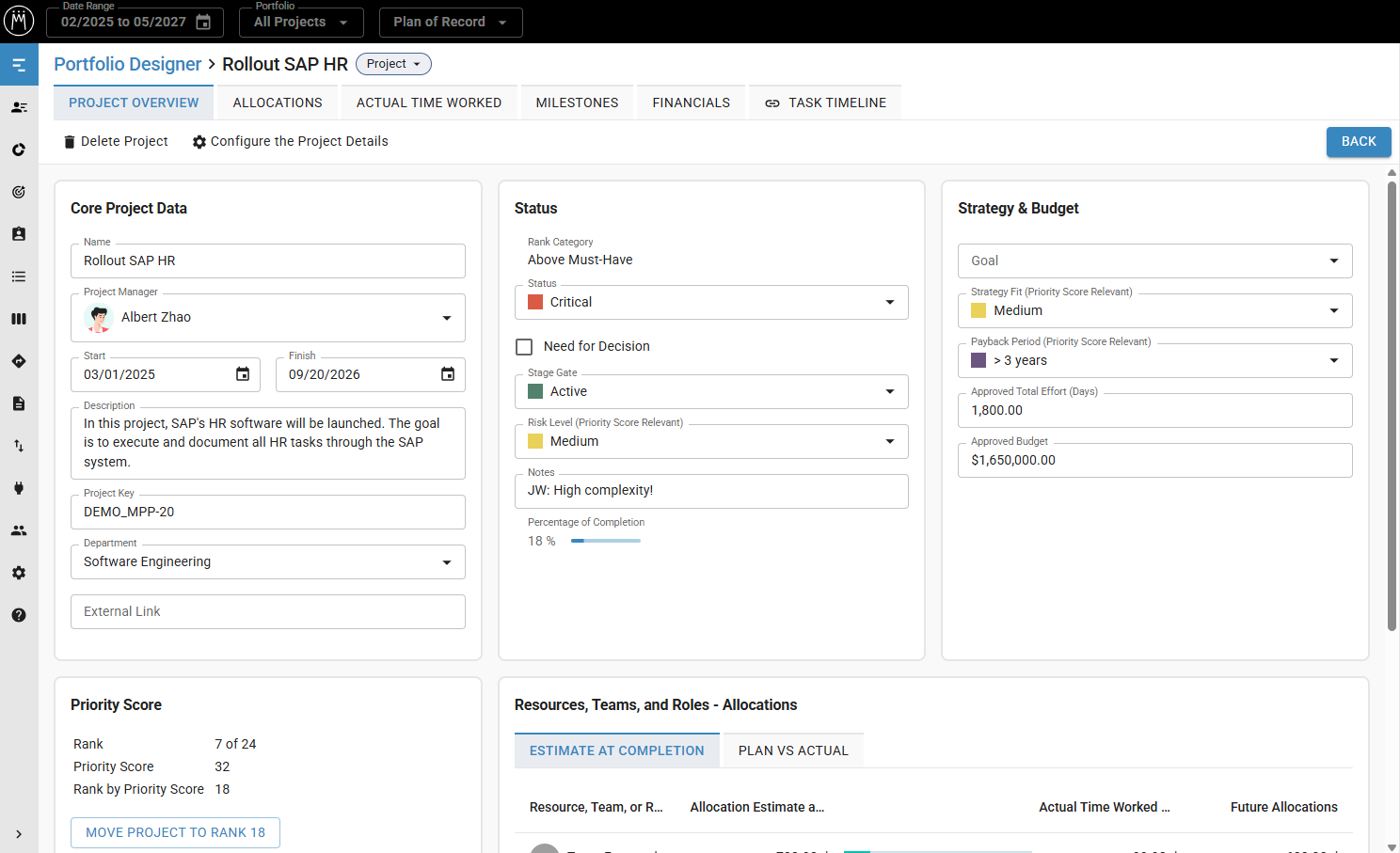The height and width of the screenshot is (853, 1400).
Task: Open the board columns sidebar icon
Action: coord(19,319)
